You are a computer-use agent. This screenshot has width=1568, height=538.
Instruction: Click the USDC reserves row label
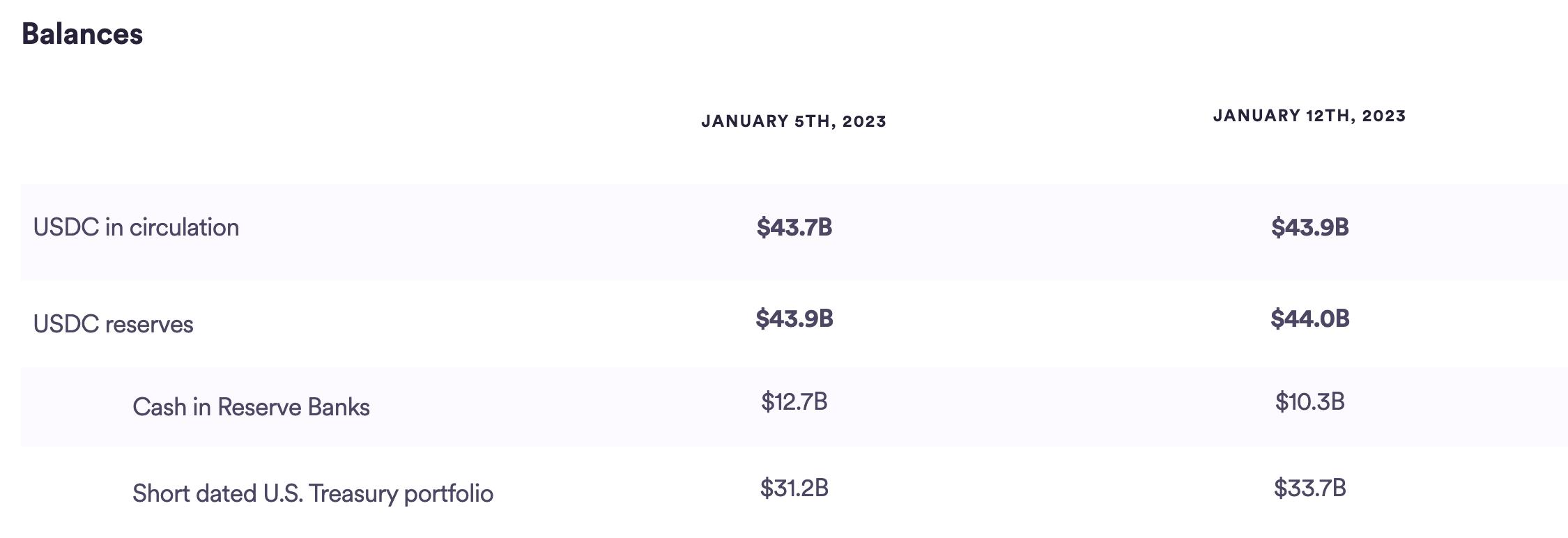pyautogui.click(x=114, y=324)
